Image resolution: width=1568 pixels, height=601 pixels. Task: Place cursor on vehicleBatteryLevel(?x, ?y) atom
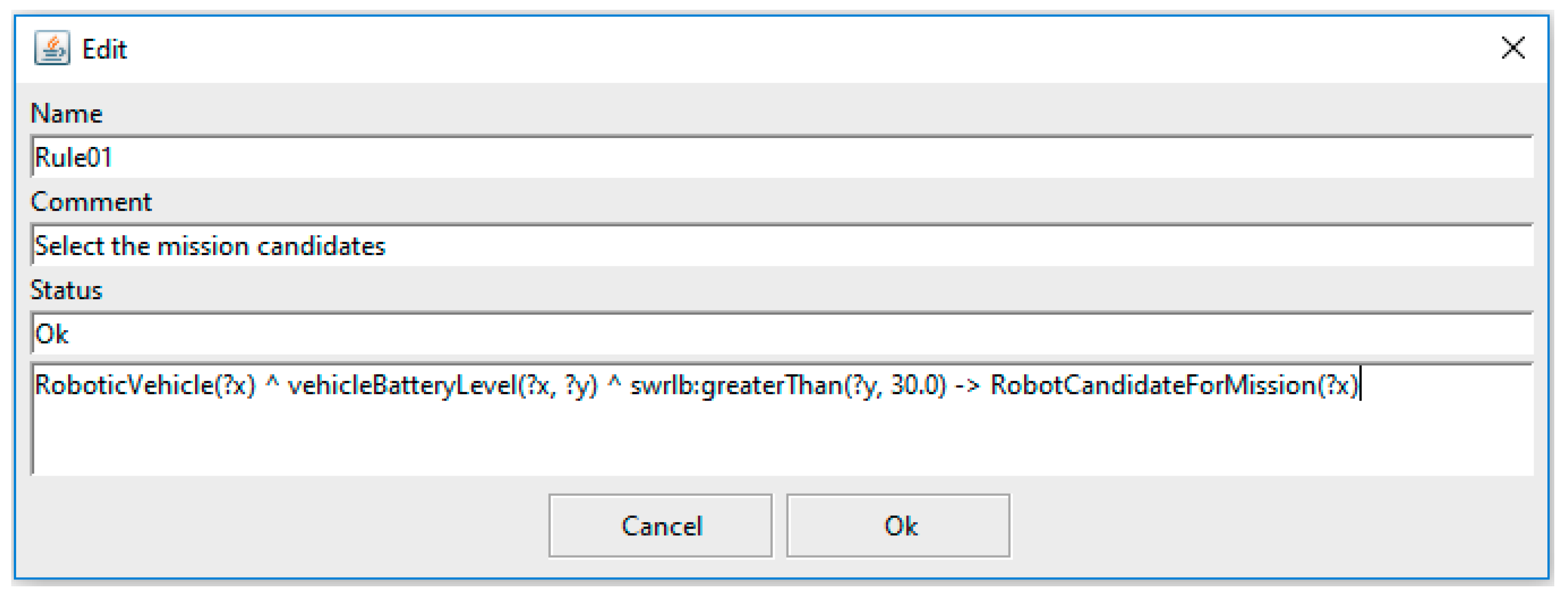tap(443, 385)
